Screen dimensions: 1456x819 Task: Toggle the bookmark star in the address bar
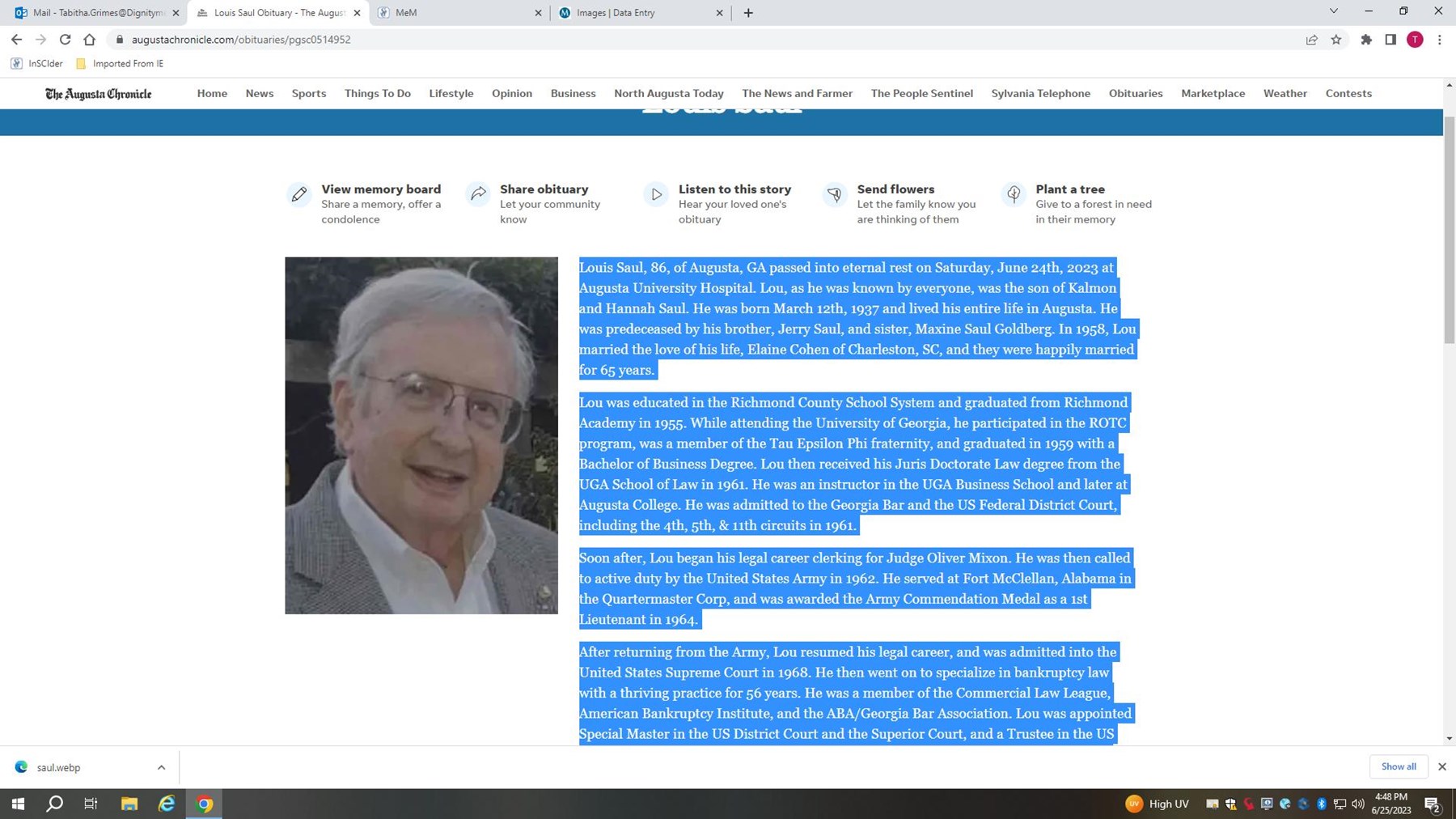tap(1335, 39)
